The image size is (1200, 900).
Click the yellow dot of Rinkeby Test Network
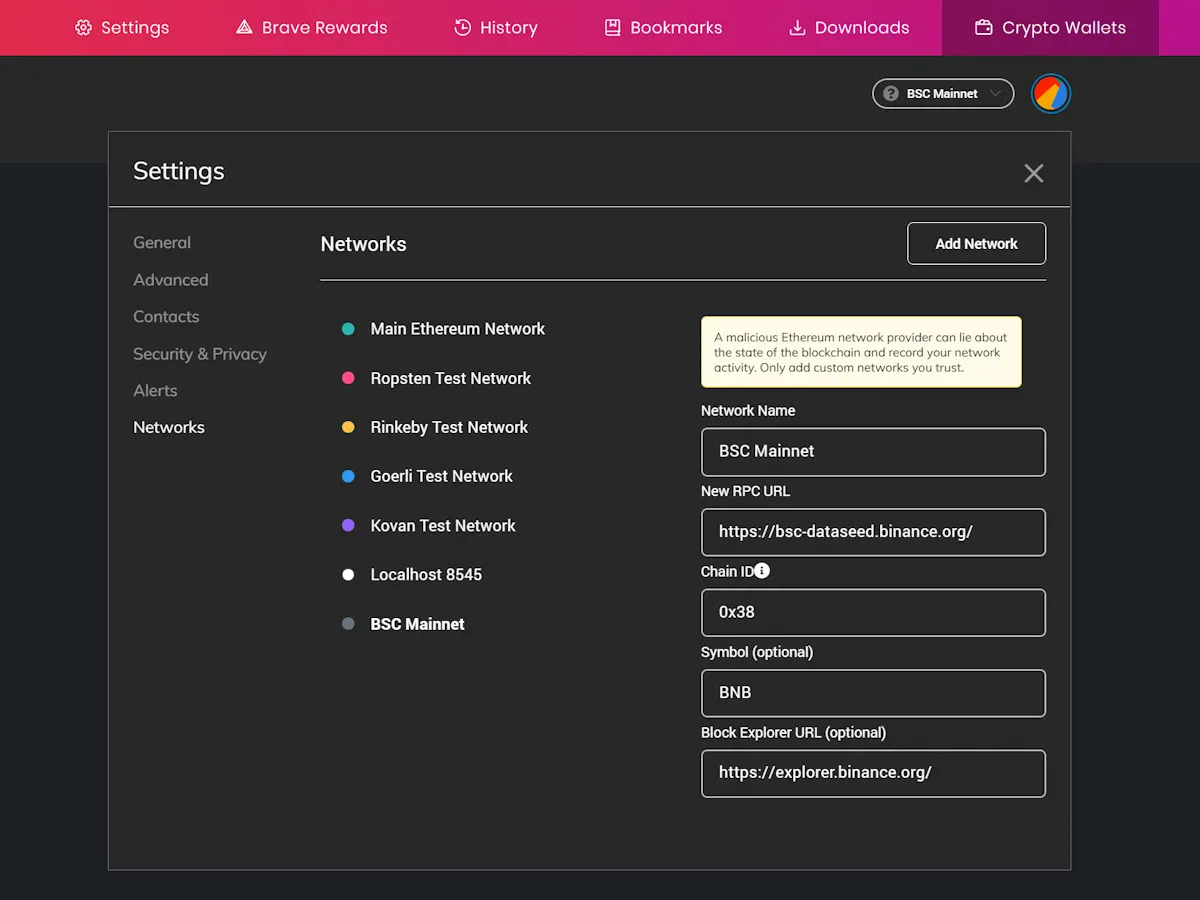348,427
